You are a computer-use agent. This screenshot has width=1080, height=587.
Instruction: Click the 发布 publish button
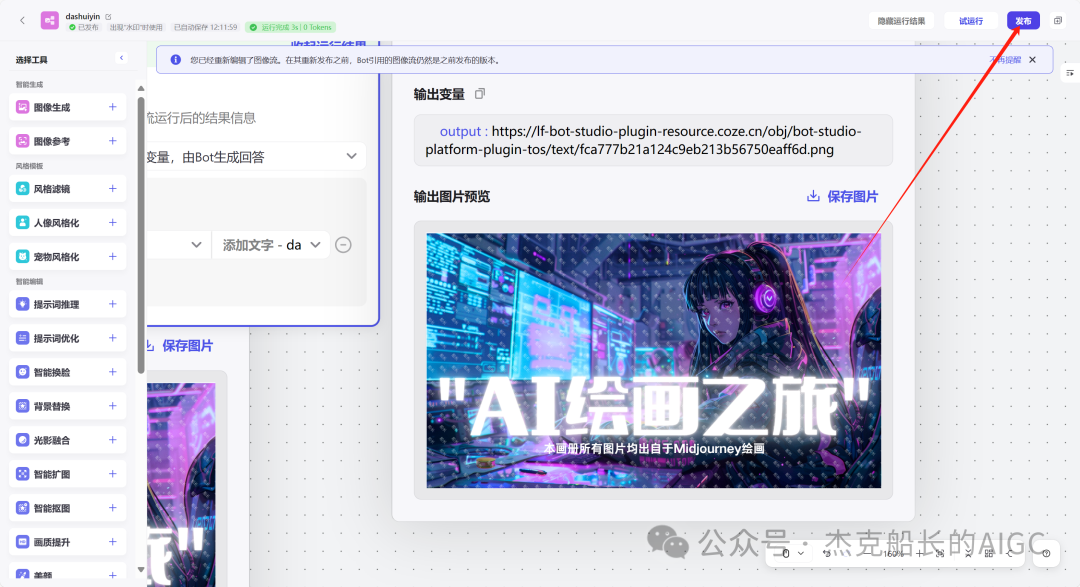pyautogui.click(x=1023, y=21)
